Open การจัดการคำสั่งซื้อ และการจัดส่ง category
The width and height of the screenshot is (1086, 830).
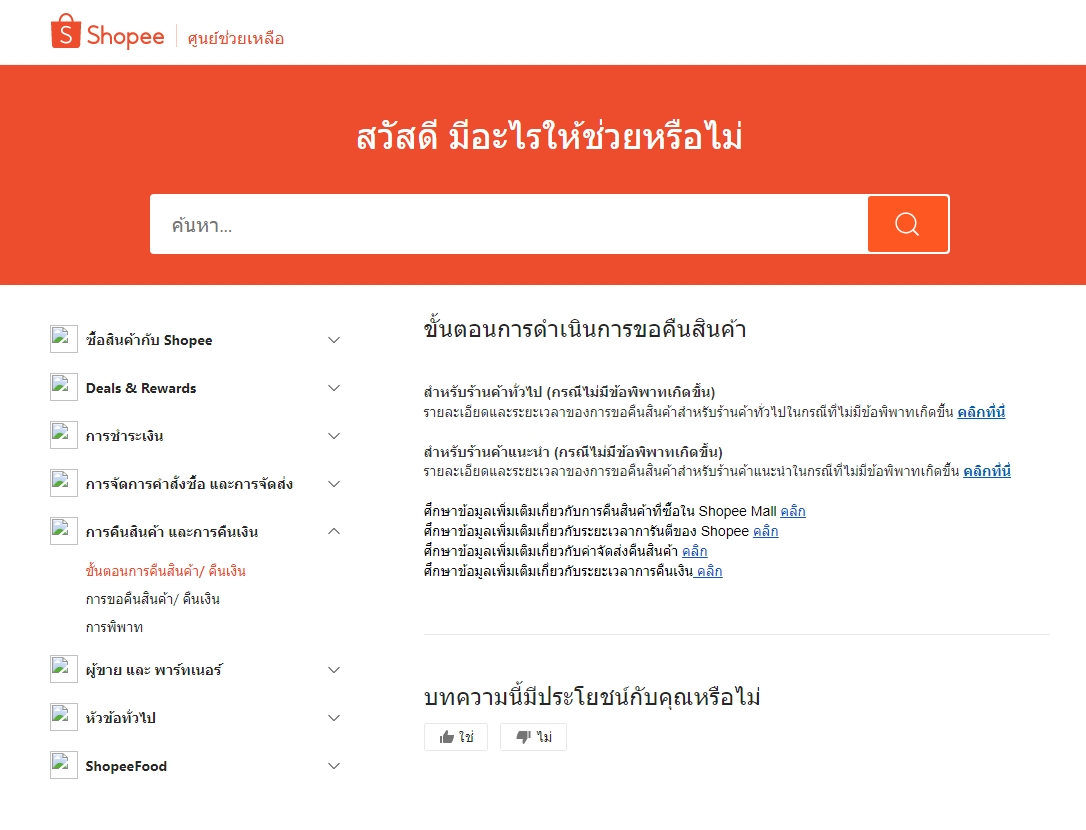pyautogui.click(x=189, y=484)
